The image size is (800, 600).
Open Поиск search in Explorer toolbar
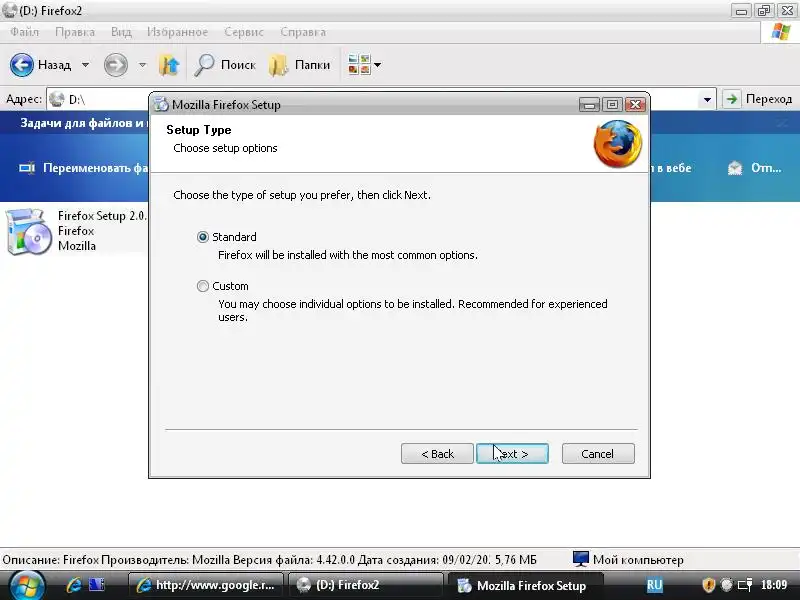[x=224, y=65]
